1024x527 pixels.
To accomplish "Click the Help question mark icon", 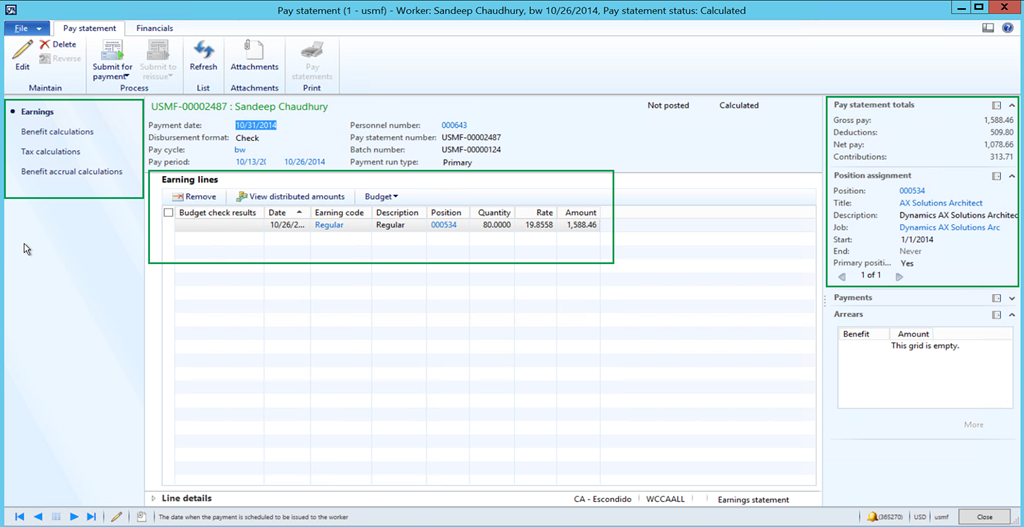I will 1007,28.
